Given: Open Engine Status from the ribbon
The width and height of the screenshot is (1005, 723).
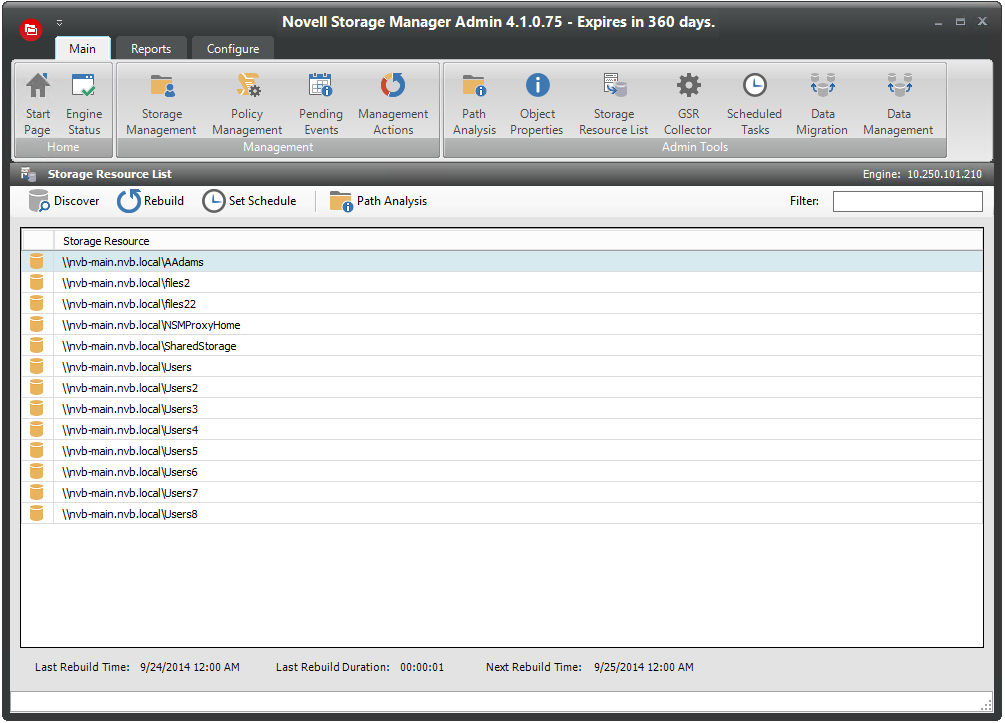Looking at the screenshot, I should coord(84,104).
